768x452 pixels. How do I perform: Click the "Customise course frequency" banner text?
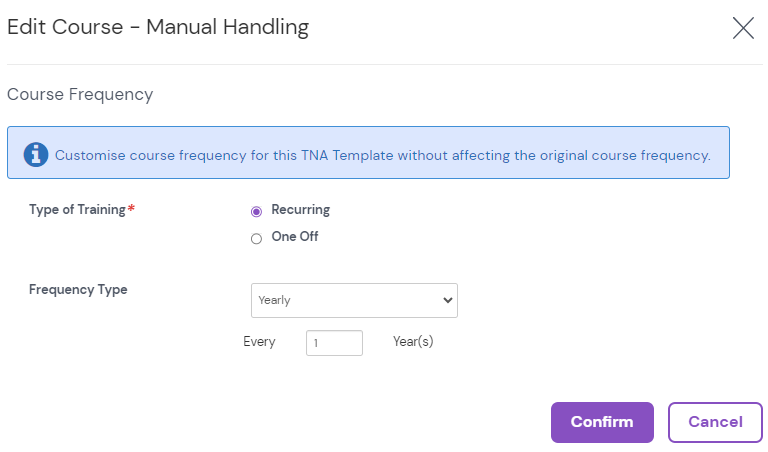coord(382,155)
